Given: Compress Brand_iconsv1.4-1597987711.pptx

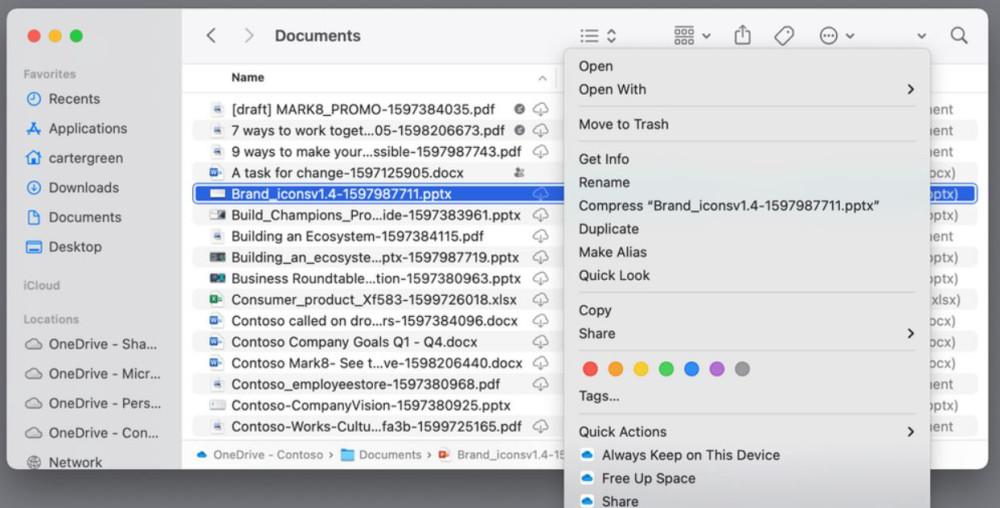Looking at the screenshot, I should (728, 206).
